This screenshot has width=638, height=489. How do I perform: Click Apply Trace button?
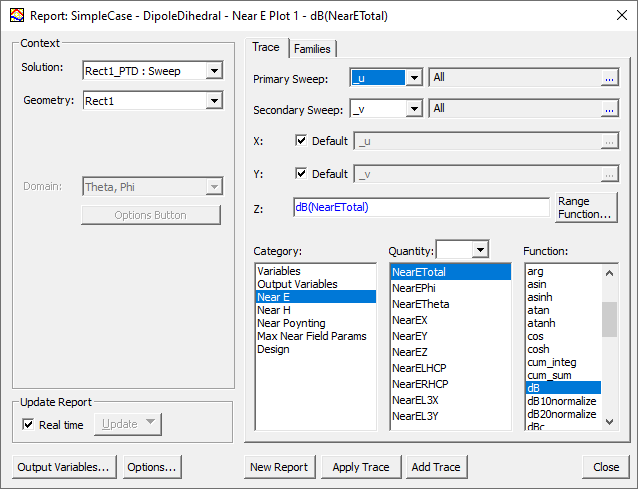pos(361,467)
